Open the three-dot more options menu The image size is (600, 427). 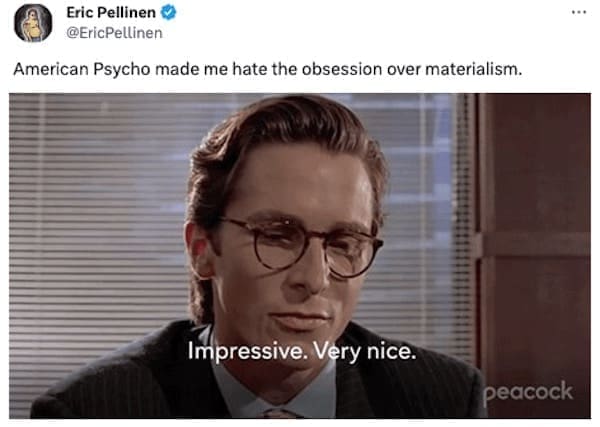pos(579,12)
